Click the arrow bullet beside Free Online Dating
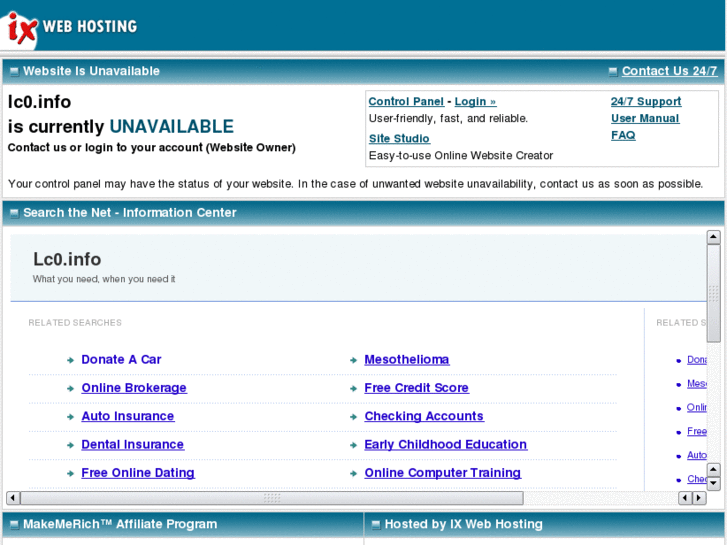Image resolution: width=727 pixels, height=545 pixels. tap(70, 474)
